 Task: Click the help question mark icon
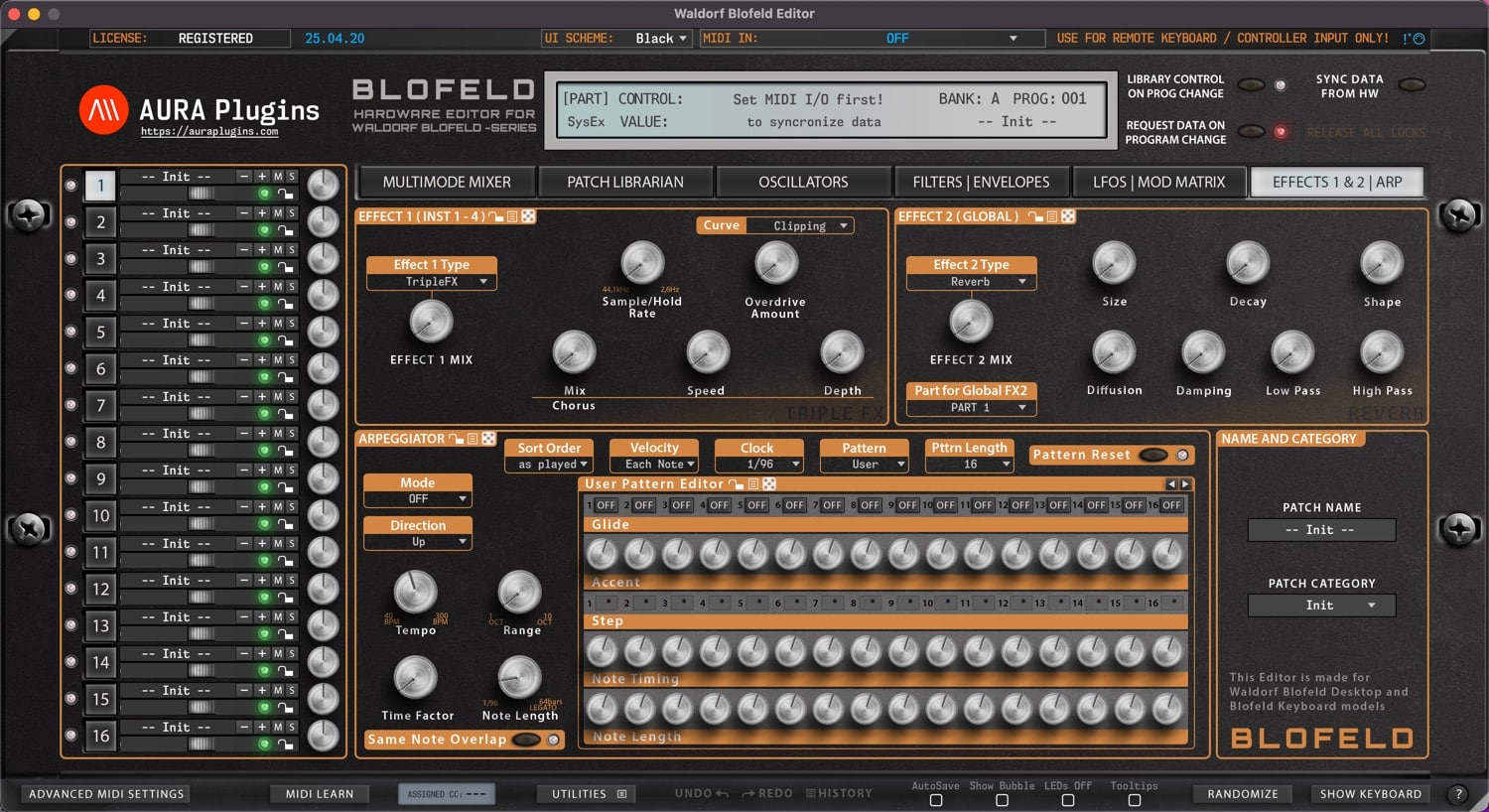(x=1457, y=794)
